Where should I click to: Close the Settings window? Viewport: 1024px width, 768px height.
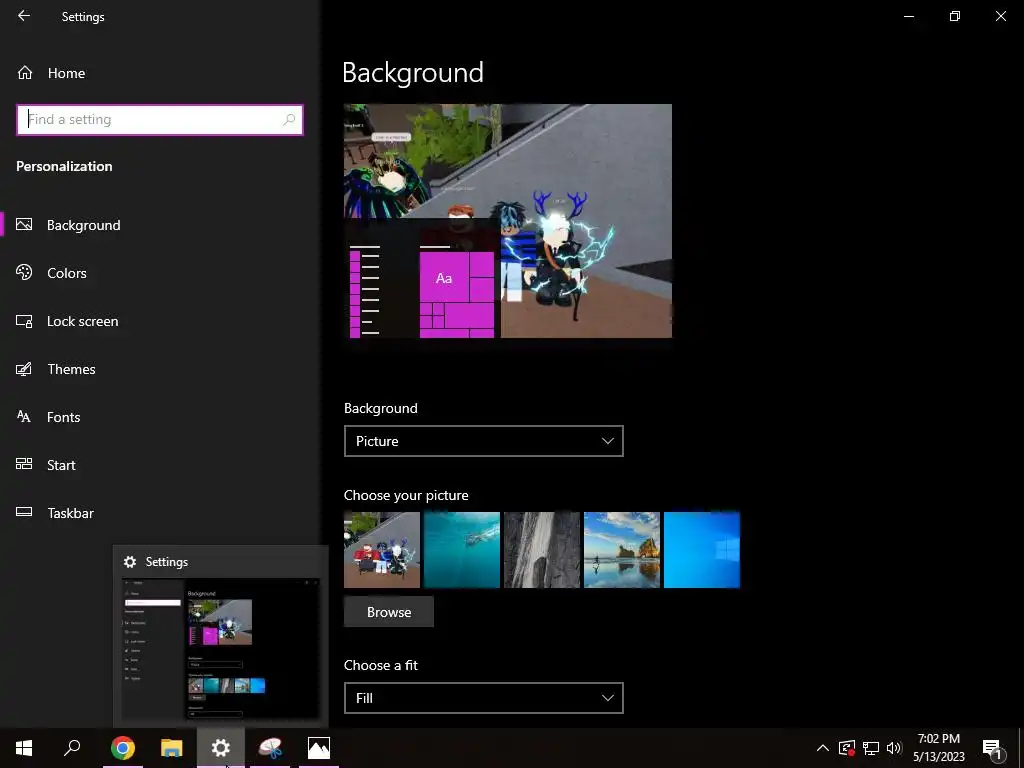(1000, 16)
